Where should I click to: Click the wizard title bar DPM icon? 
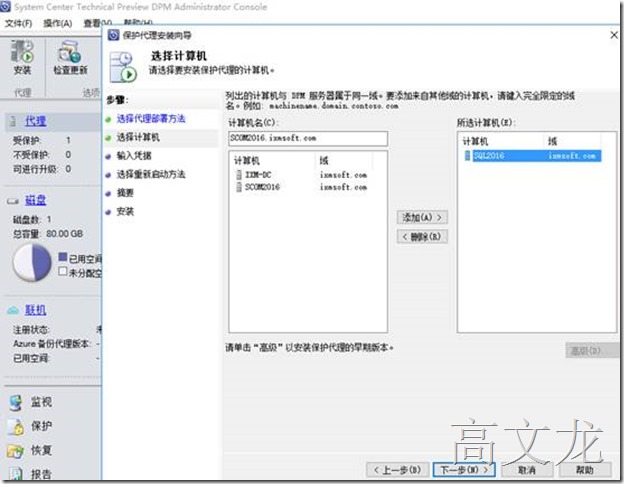(113, 35)
